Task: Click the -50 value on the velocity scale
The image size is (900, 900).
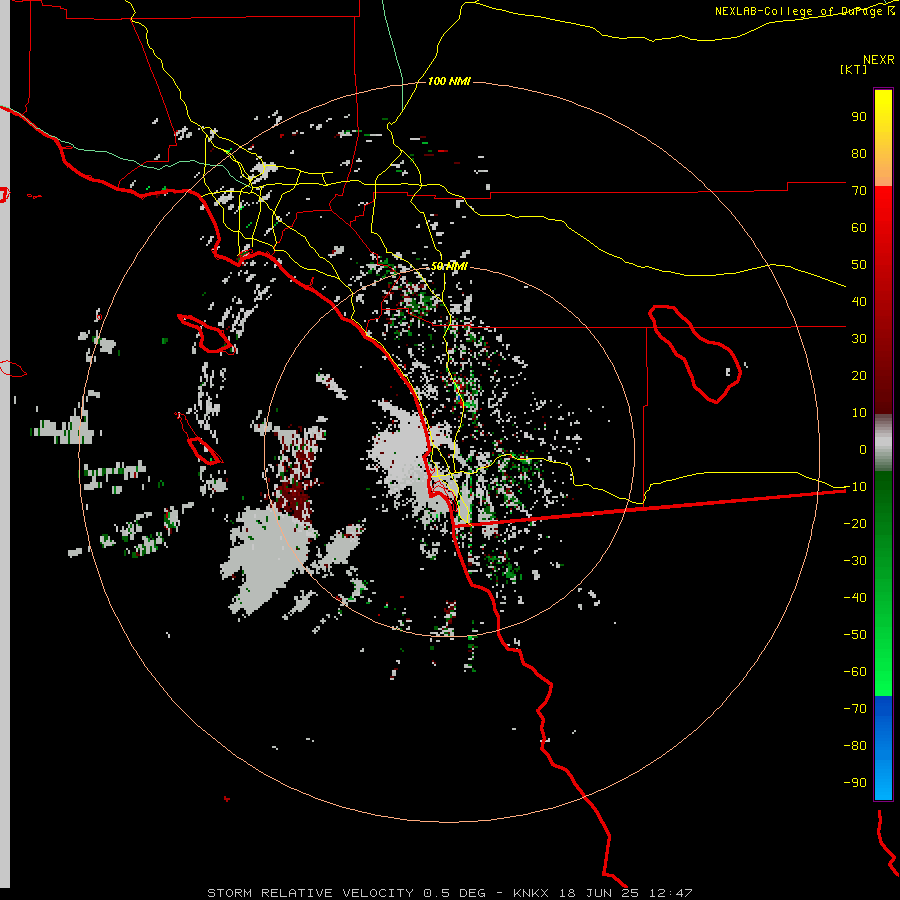Action: tap(855, 635)
